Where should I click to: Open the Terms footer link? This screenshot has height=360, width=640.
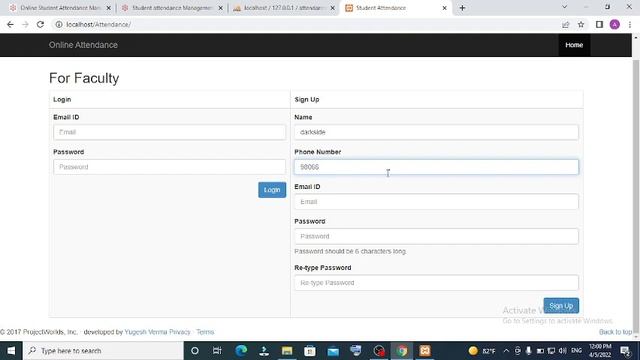[x=205, y=332]
